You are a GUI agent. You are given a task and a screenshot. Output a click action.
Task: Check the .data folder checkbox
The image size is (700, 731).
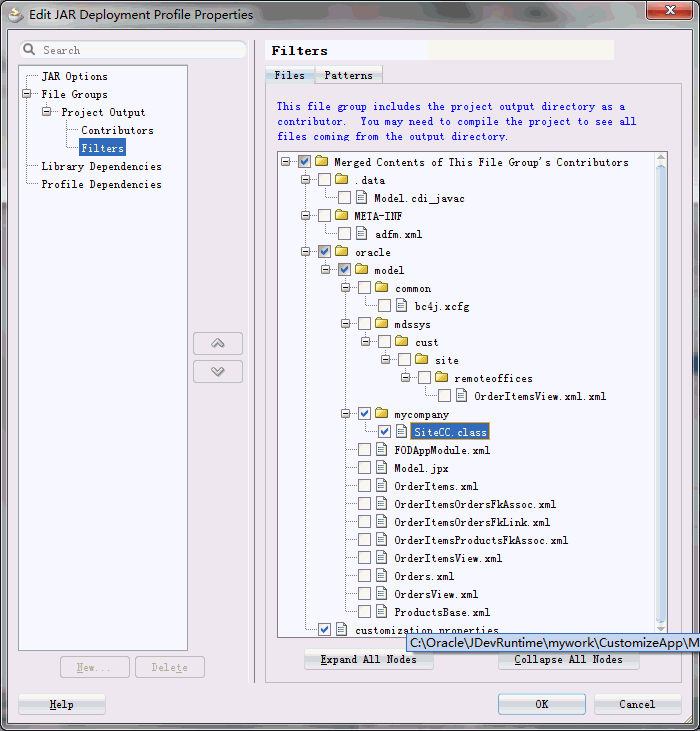(325, 180)
